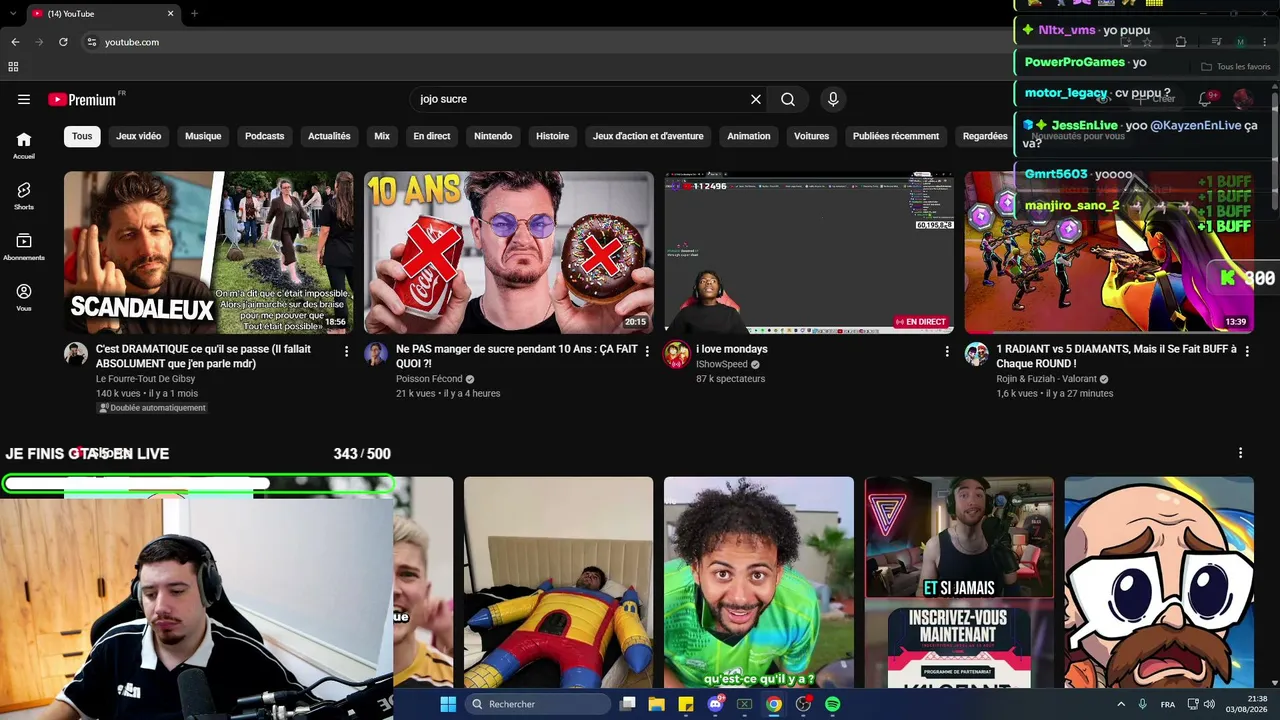This screenshot has height=720, width=1280.
Task: Open Discord from the taskbar
Action: pyautogui.click(x=715, y=704)
